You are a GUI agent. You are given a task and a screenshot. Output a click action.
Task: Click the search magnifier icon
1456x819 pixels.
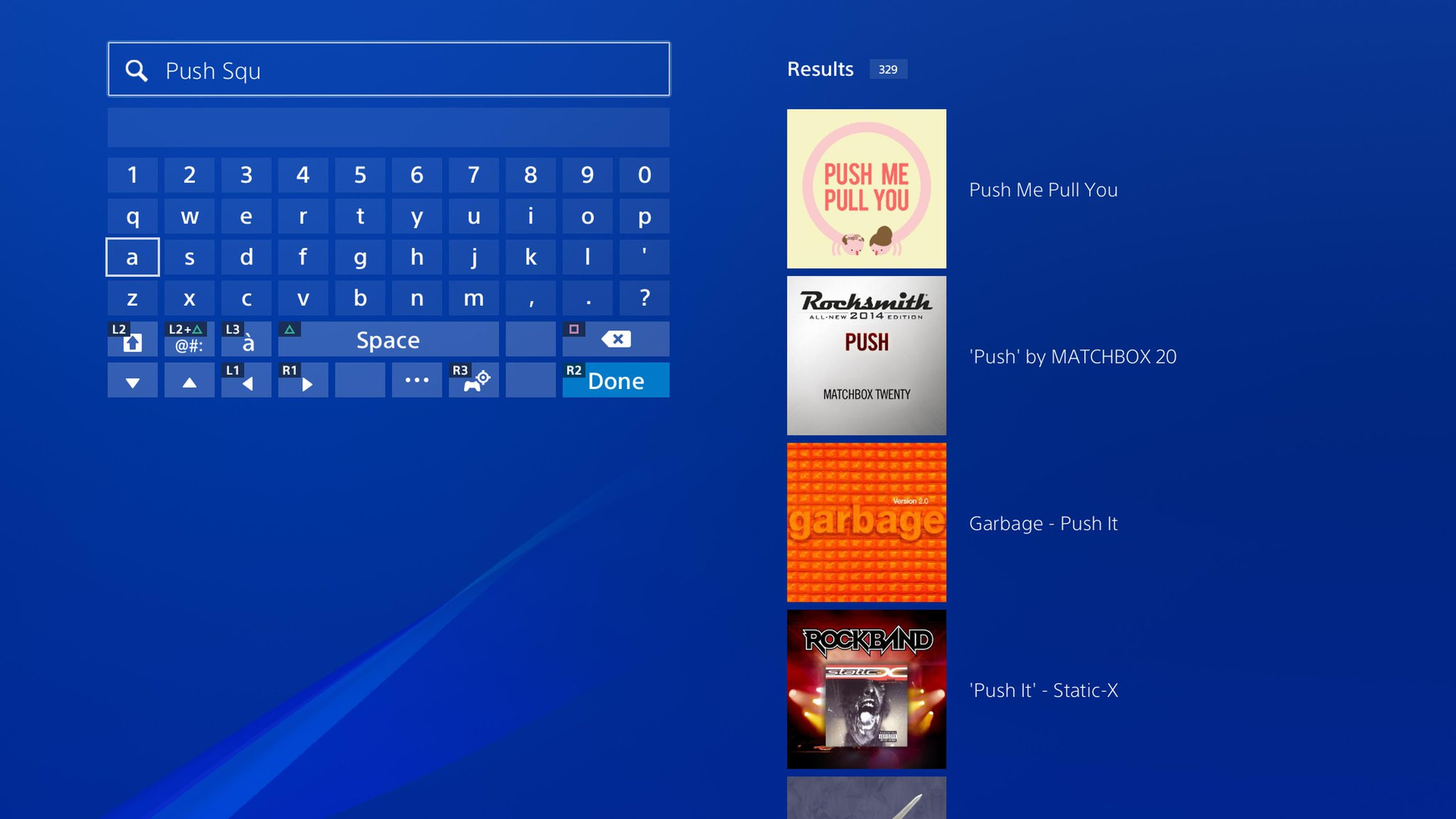[x=136, y=70]
